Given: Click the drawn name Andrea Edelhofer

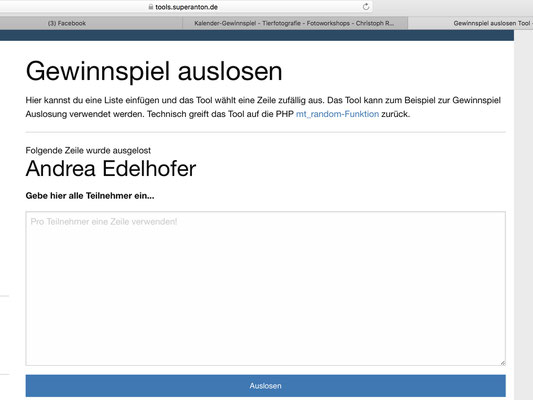Looking at the screenshot, I should point(111,169).
